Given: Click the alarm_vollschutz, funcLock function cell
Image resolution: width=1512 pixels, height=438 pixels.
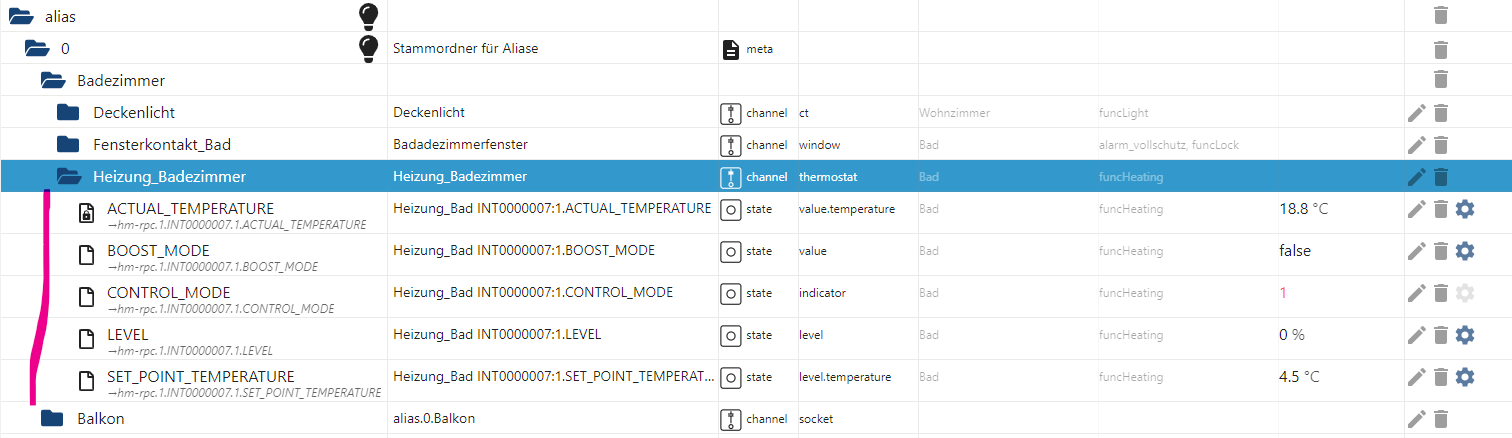Looking at the screenshot, I should pos(1169,145).
